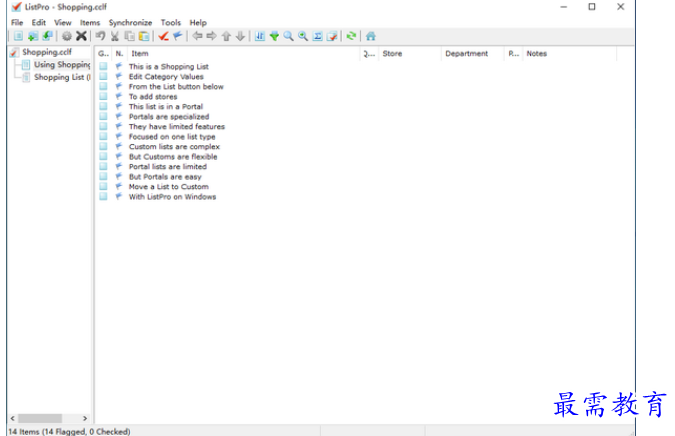Click the note with checkmark toolbar icon
The height and width of the screenshot is (436, 675).
332,36
